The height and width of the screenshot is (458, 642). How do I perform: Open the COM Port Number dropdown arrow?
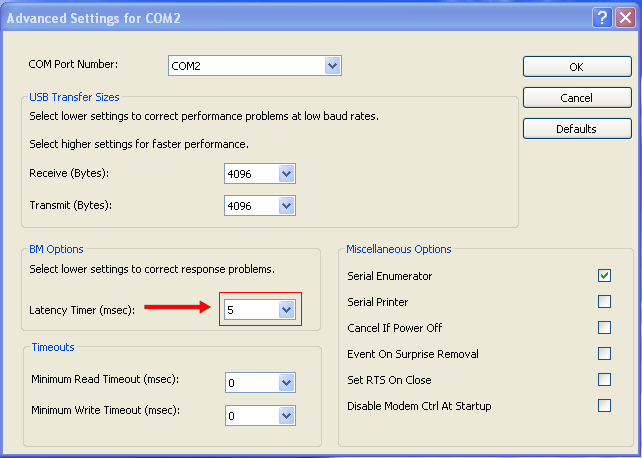tap(332, 66)
